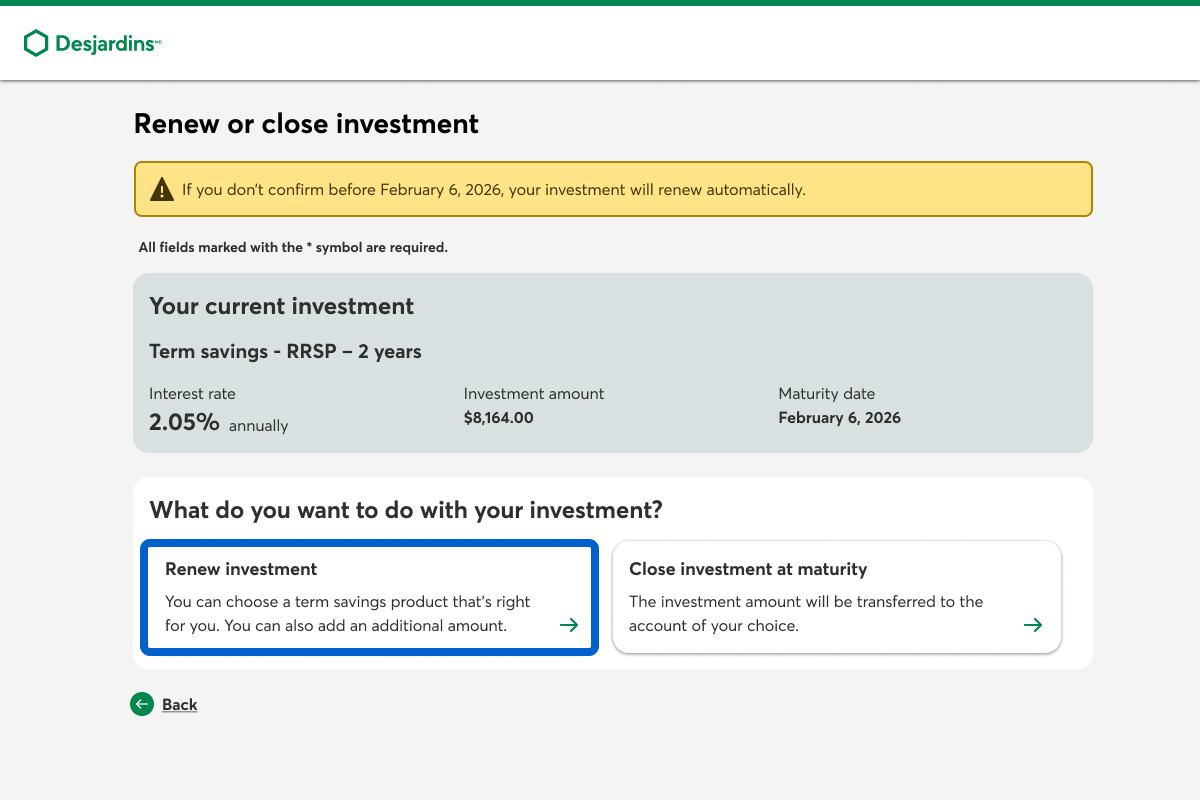1200x800 pixels.
Task: Click the automatic renewal warning message text
Action: click(x=493, y=189)
